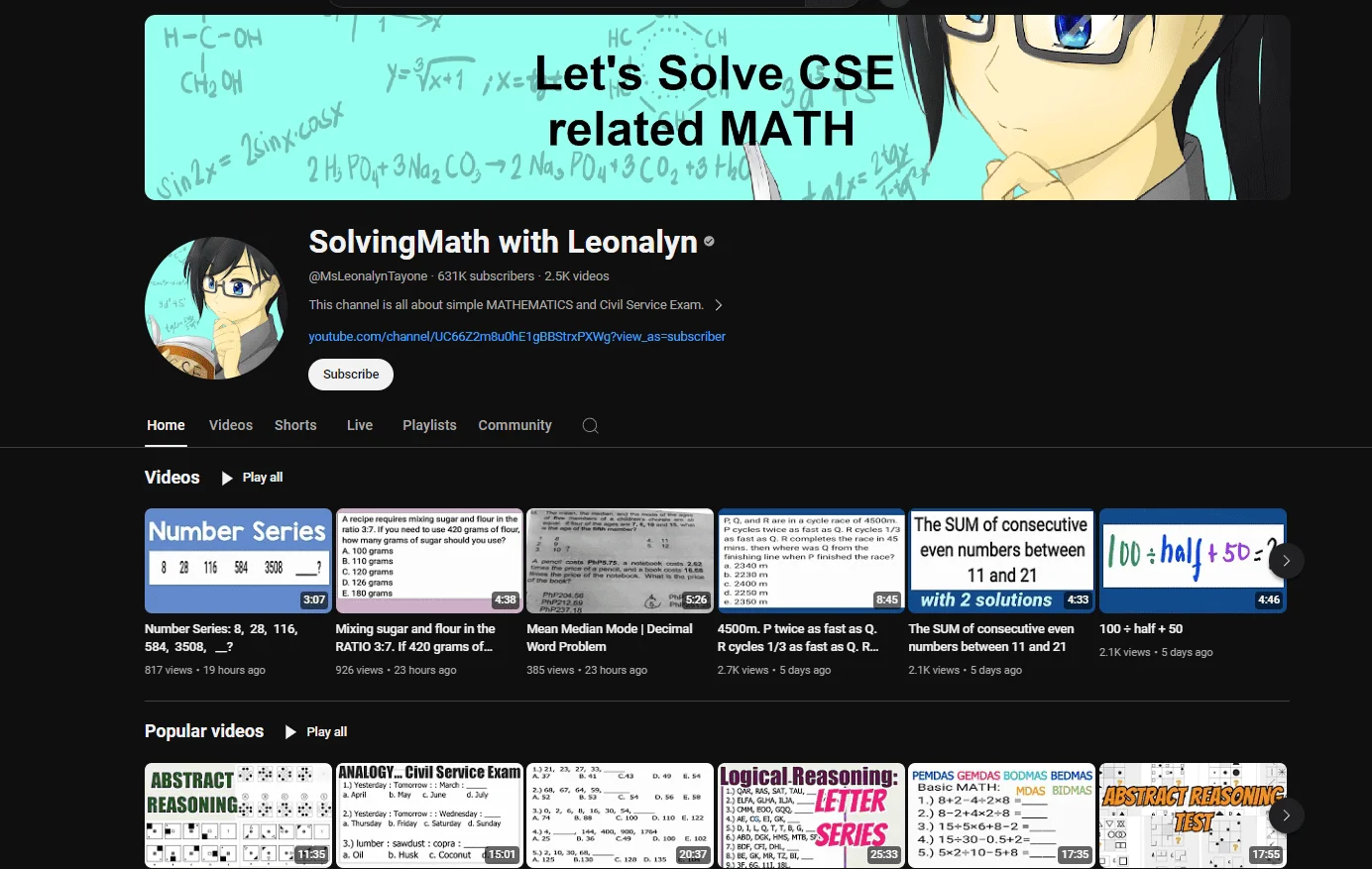1372x869 pixels.
Task: Click the 2.5K videos count text
Action: pos(577,276)
